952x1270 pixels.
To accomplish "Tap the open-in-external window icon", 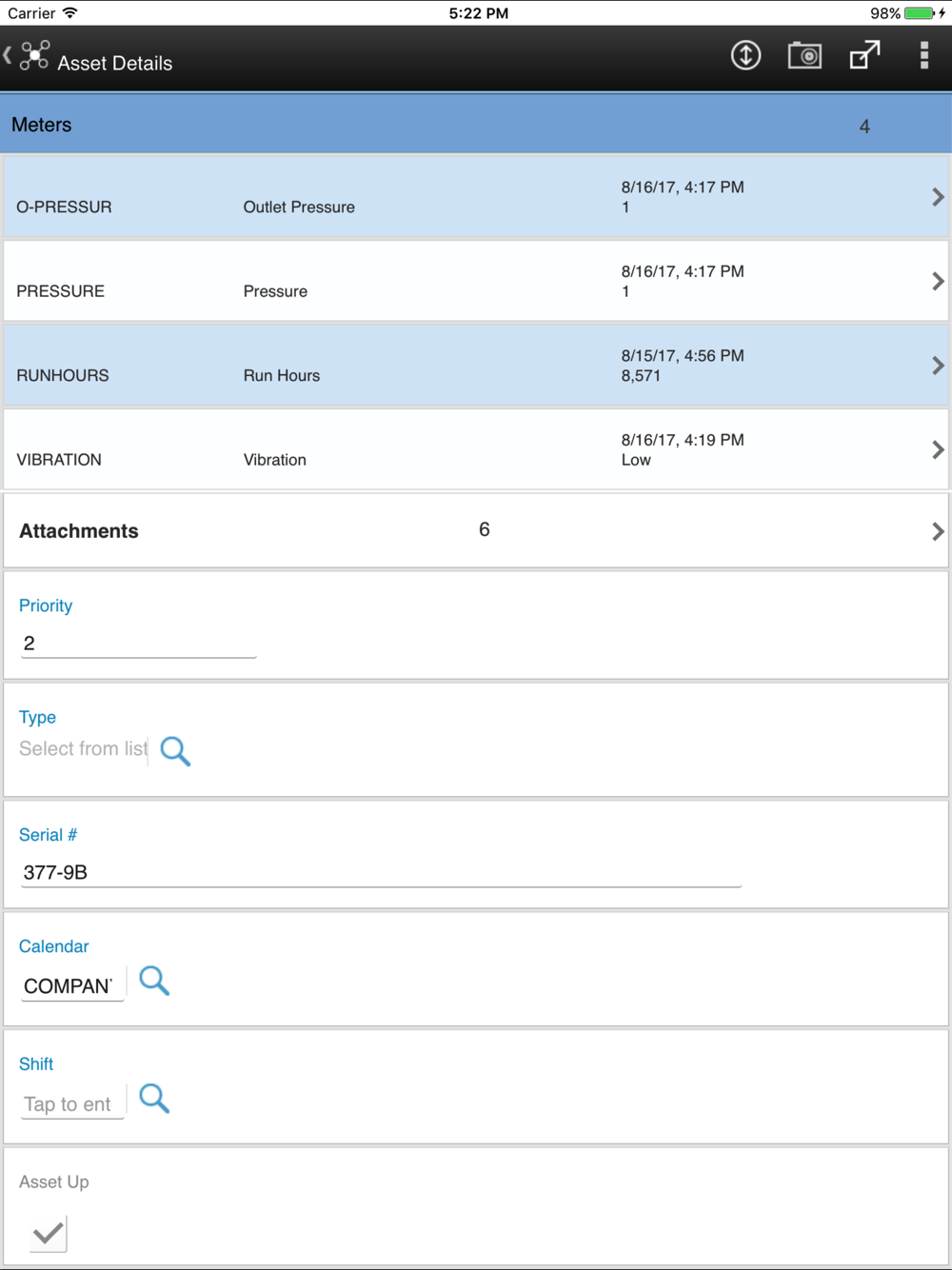I will [864, 56].
